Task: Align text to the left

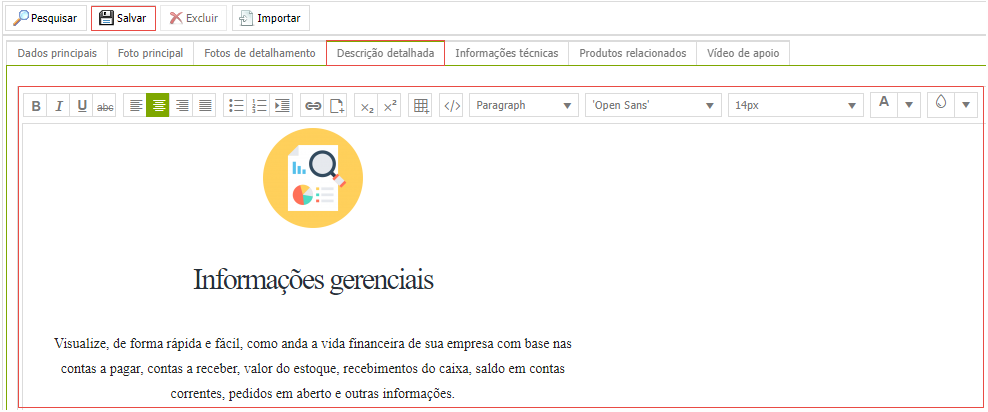Action: click(x=135, y=106)
